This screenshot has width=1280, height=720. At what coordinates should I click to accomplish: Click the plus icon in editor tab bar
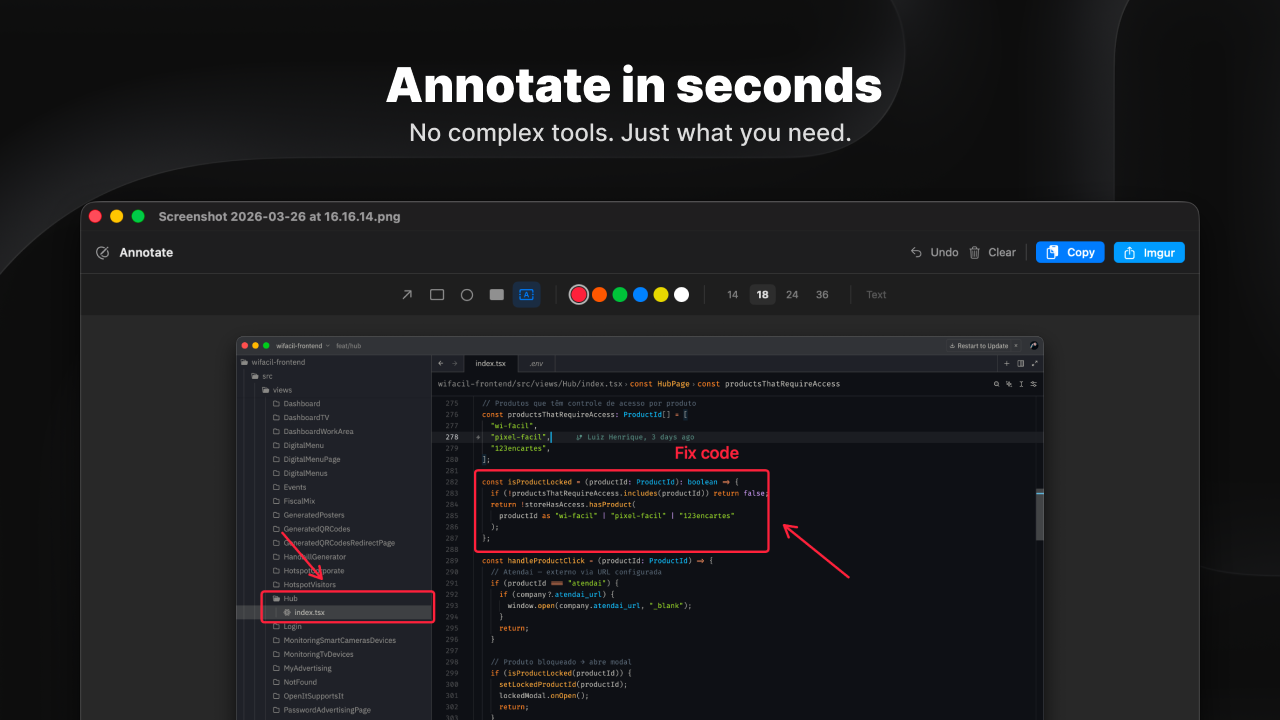pos(1007,364)
